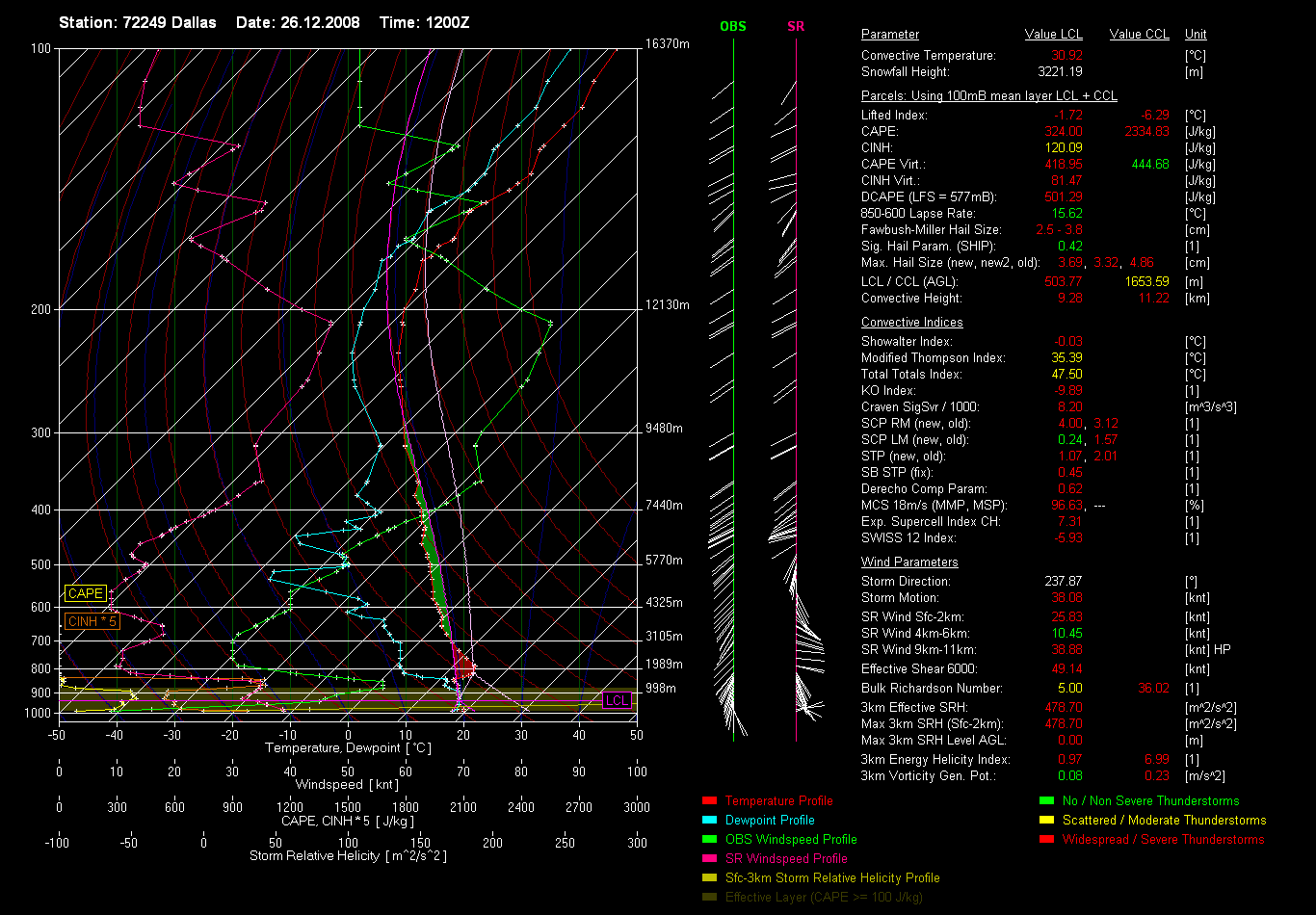
Task: Click the Parcels 100mB mean layer heading
Action: coord(988,96)
